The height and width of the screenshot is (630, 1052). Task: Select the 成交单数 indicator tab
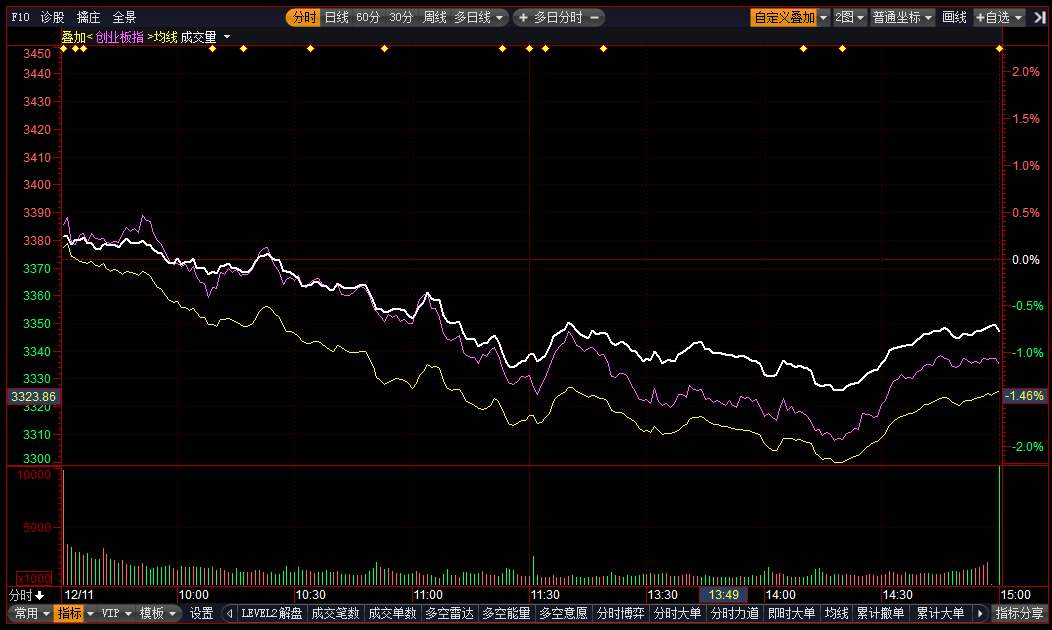(392, 613)
